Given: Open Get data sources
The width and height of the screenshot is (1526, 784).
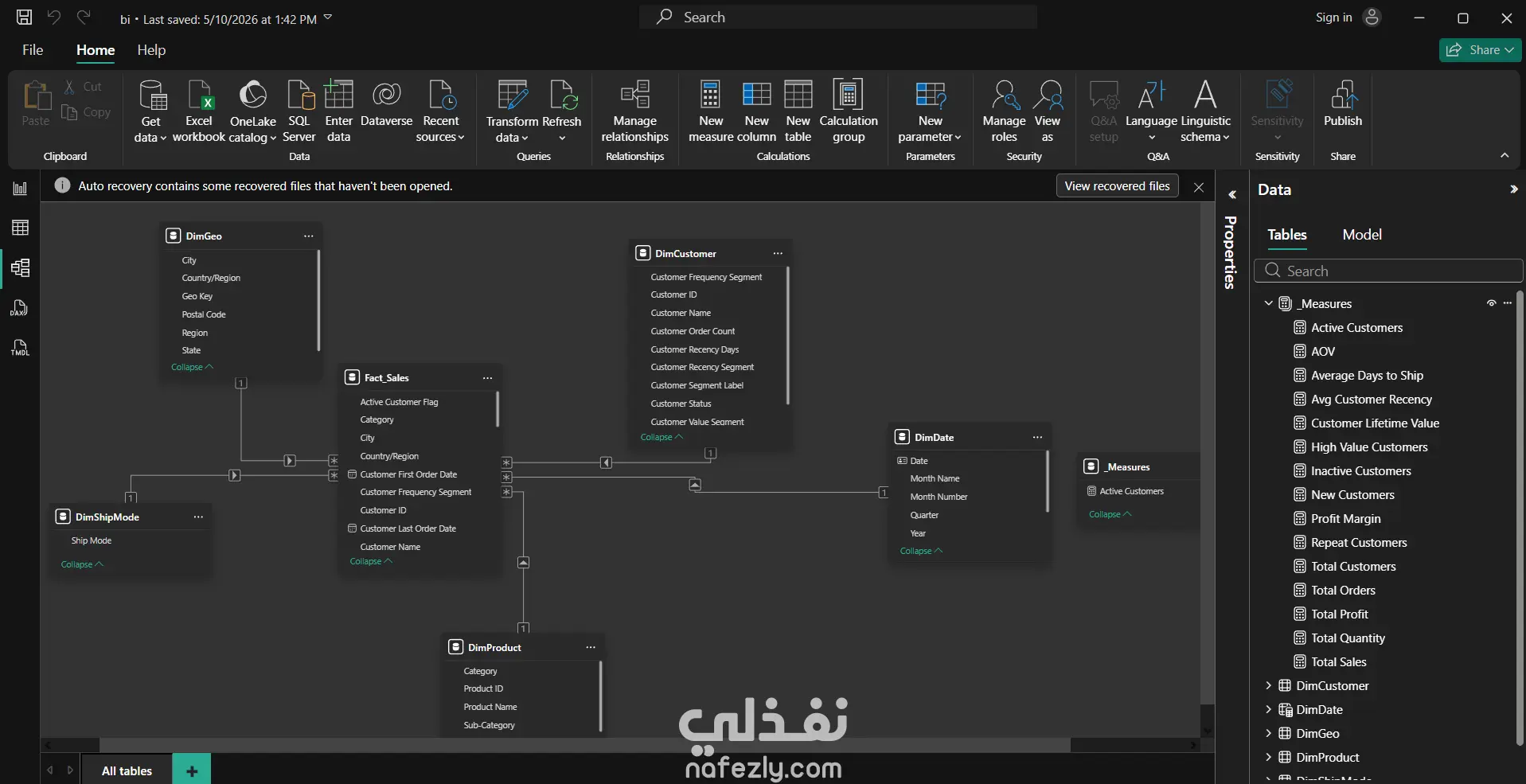Looking at the screenshot, I should pos(150,111).
